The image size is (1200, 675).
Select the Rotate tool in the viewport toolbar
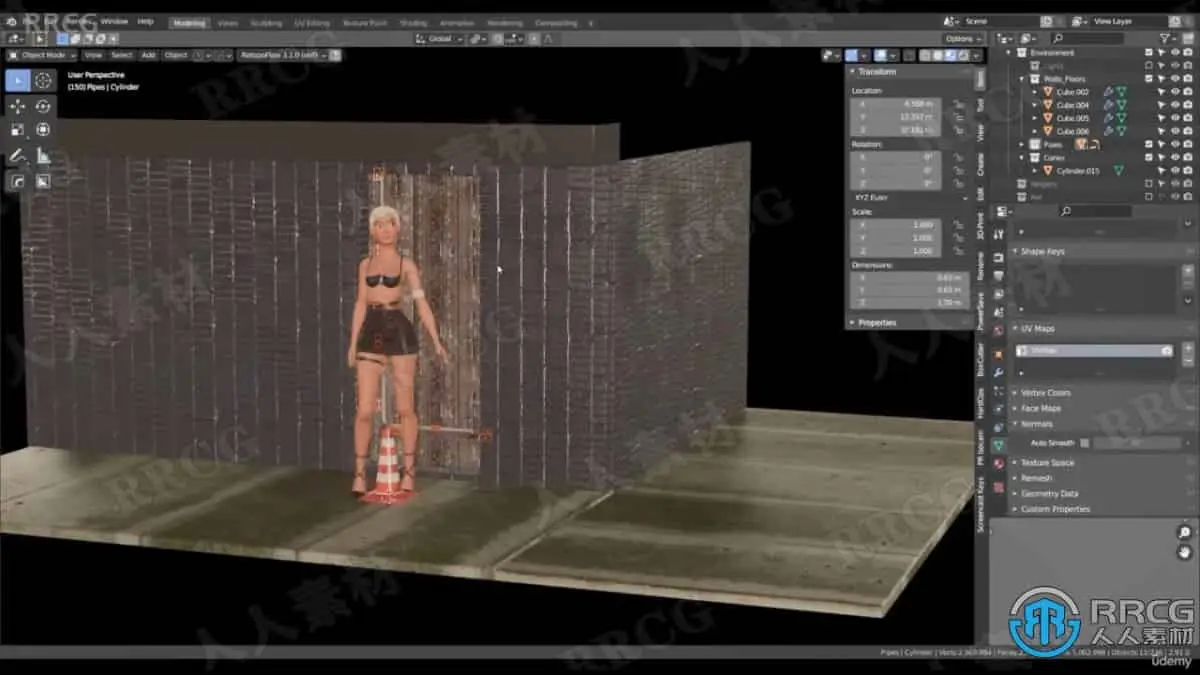43,106
